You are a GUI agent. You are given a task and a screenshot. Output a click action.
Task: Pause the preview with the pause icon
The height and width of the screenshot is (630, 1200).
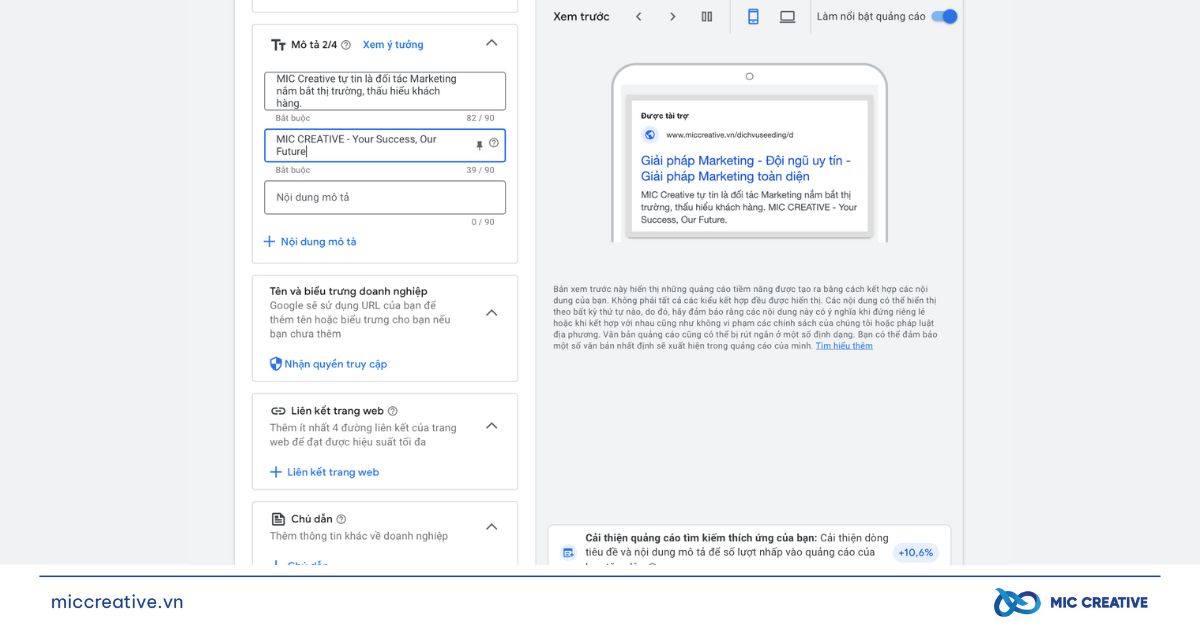point(707,17)
